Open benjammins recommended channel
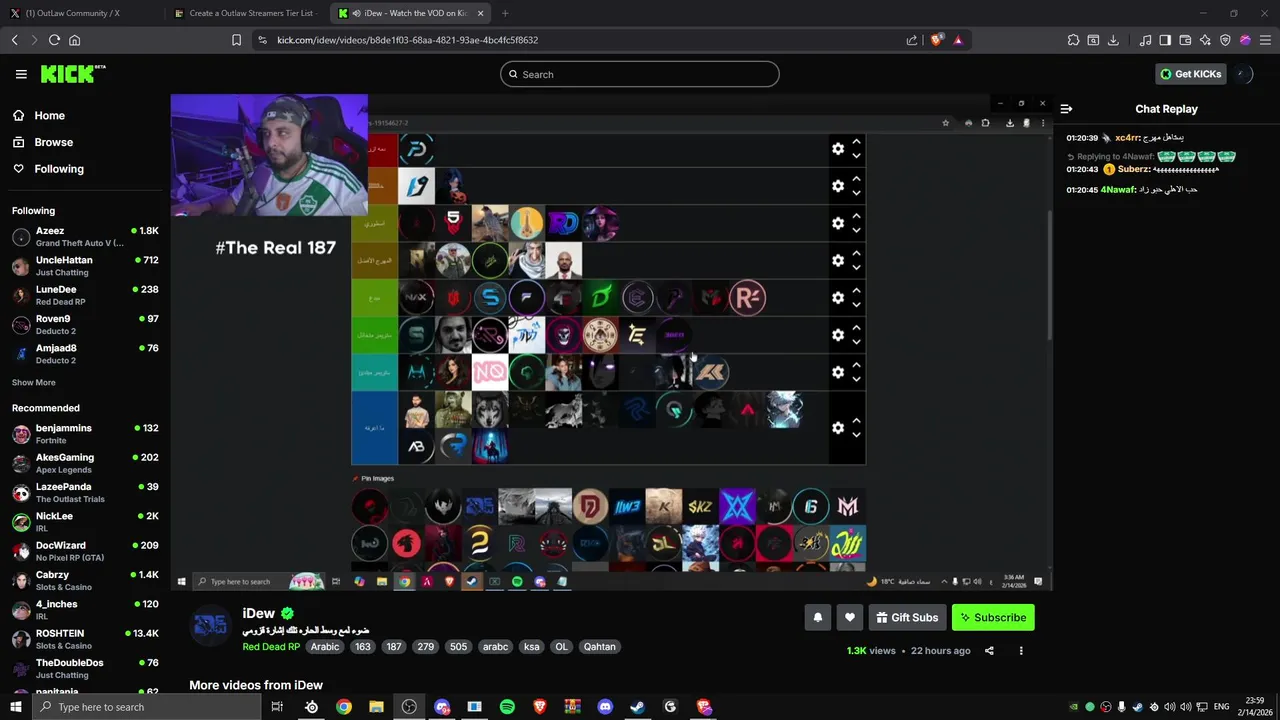1280x720 pixels. [x=85, y=434]
